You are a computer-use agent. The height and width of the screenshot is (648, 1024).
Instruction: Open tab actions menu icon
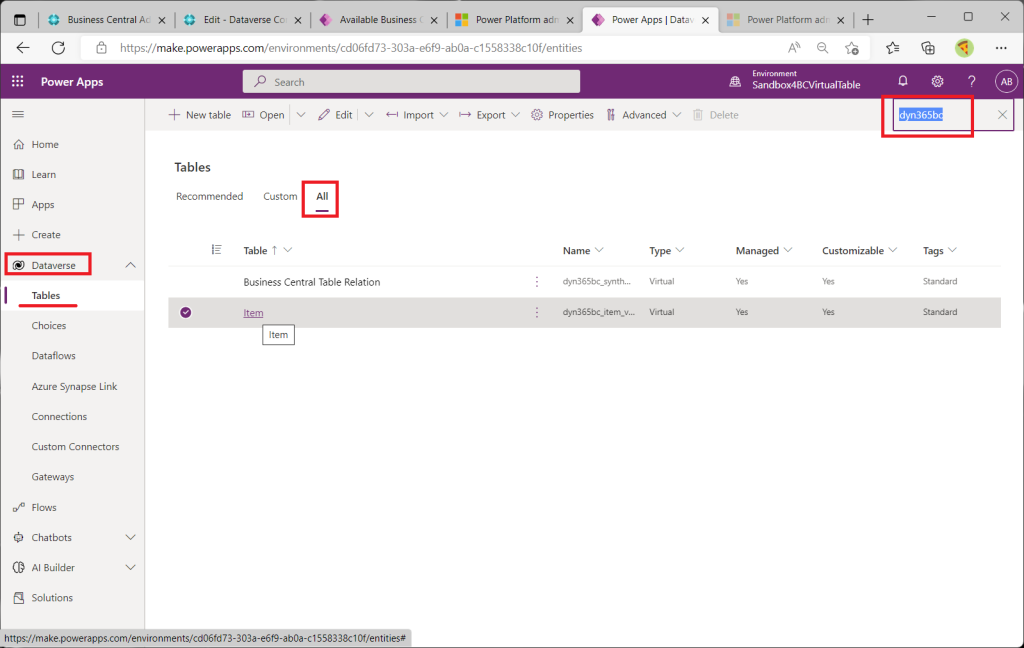pyautogui.click(x=20, y=20)
